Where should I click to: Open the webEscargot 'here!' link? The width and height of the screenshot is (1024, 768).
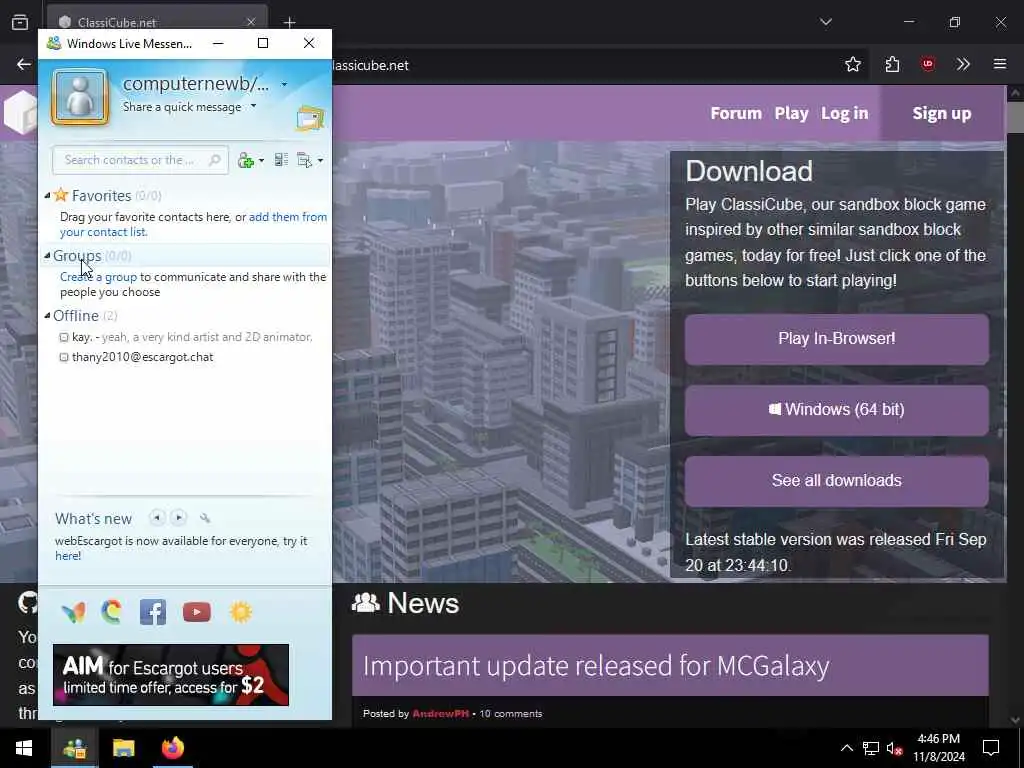[x=68, y=556]
